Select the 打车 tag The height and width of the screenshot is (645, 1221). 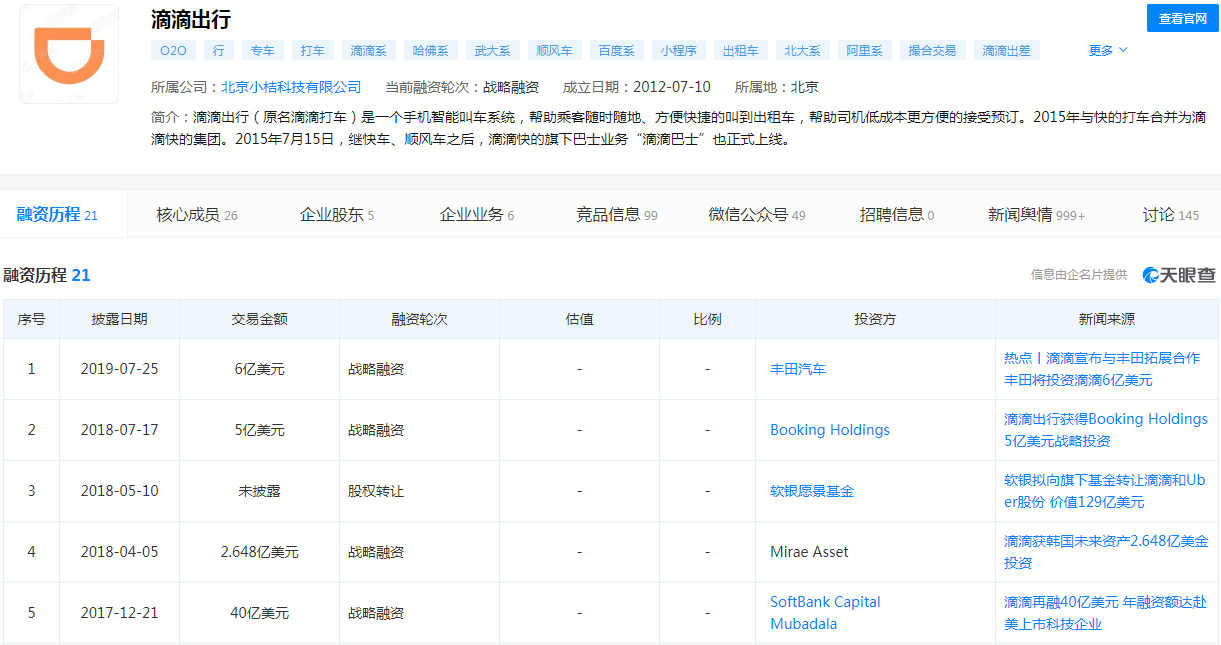(x=312, y=50)
